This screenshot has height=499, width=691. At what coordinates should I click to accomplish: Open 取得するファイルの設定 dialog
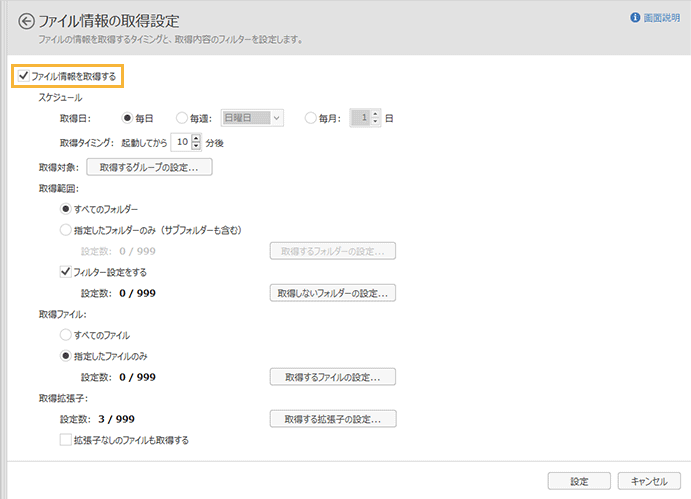pos(333,377)
